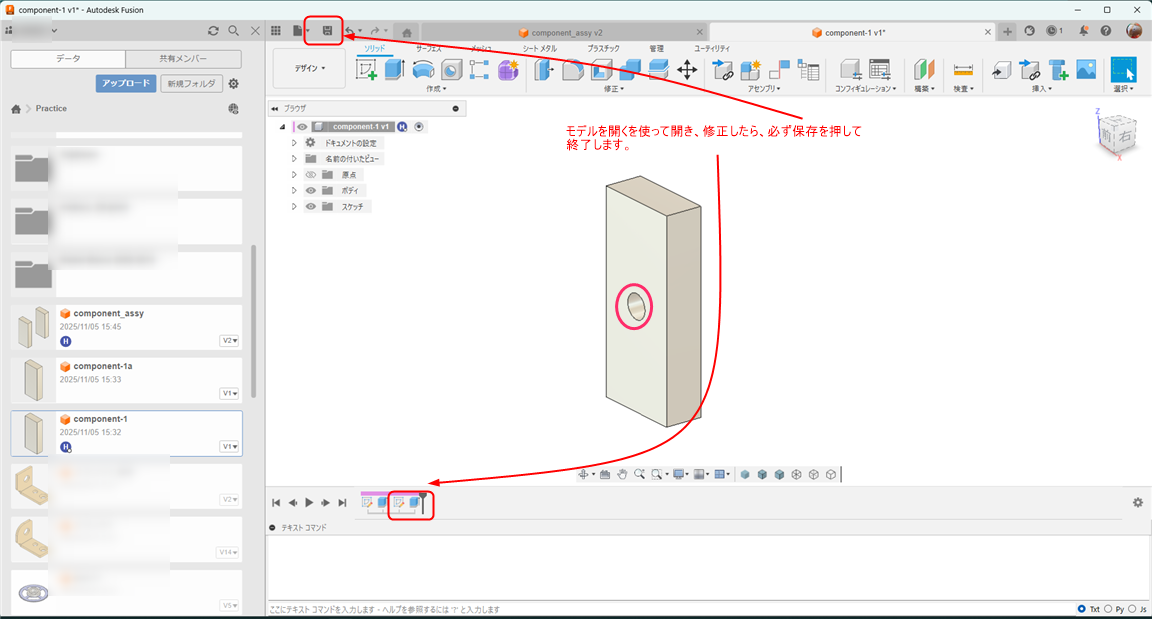Click the Construct plane icon
This screenshot has width=1152, height=619.
(924, 70)
